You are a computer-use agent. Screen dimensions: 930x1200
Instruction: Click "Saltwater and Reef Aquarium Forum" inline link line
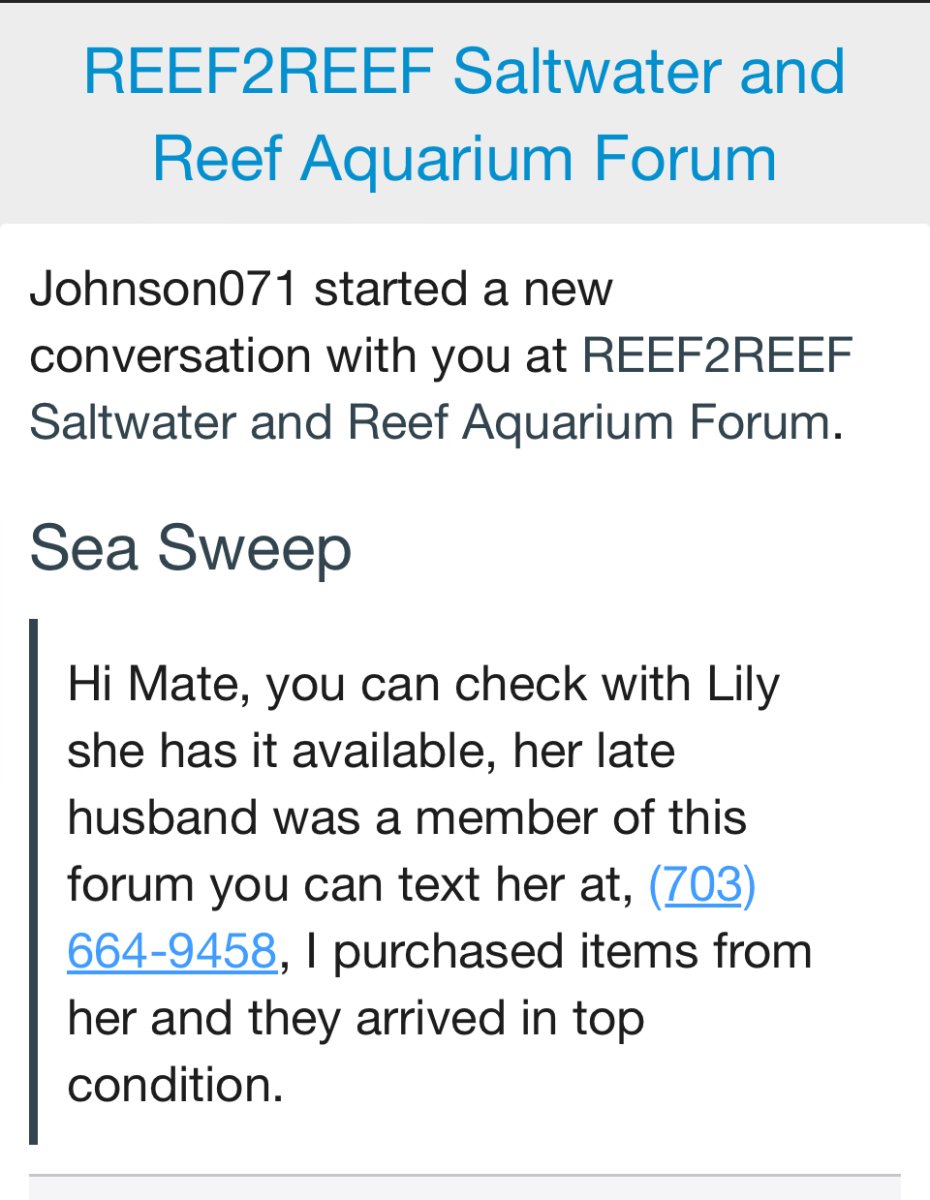coord(430,423)
